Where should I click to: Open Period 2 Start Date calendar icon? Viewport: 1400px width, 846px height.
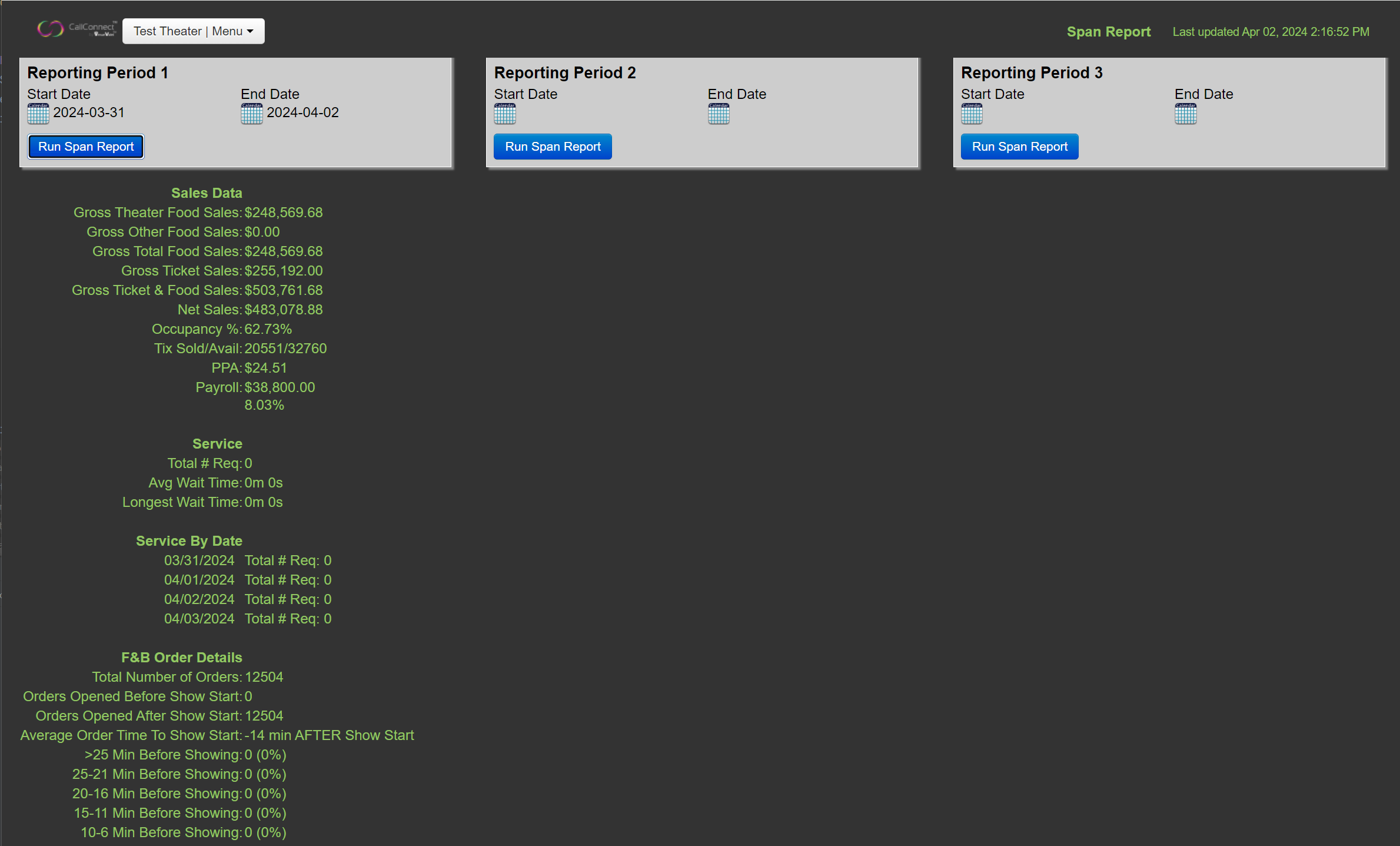click(x=505, y=114)
